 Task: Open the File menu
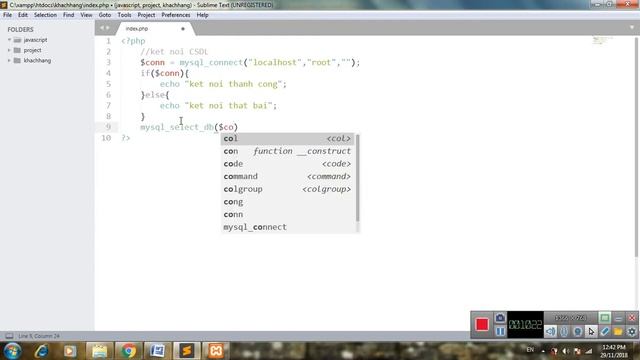7,15
